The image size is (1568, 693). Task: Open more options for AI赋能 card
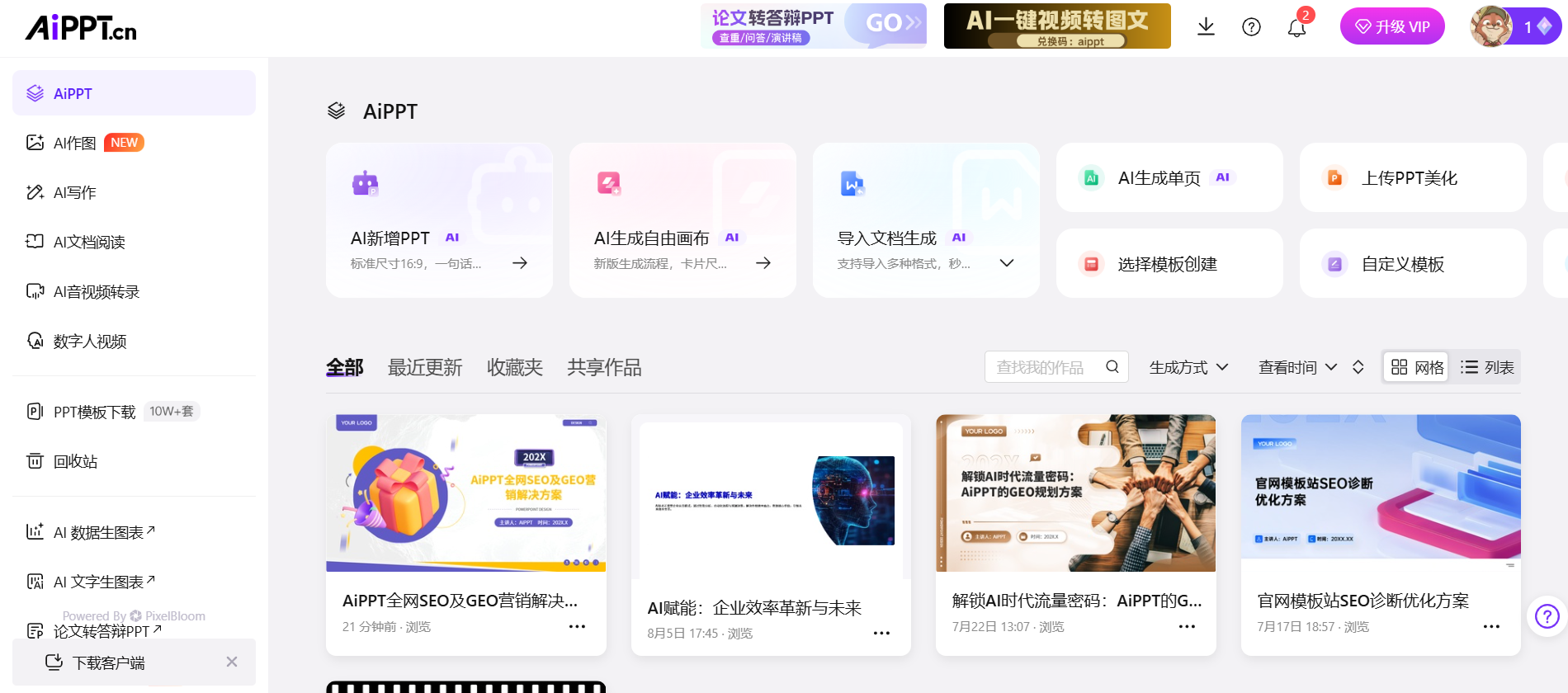(x=881, y=634)
